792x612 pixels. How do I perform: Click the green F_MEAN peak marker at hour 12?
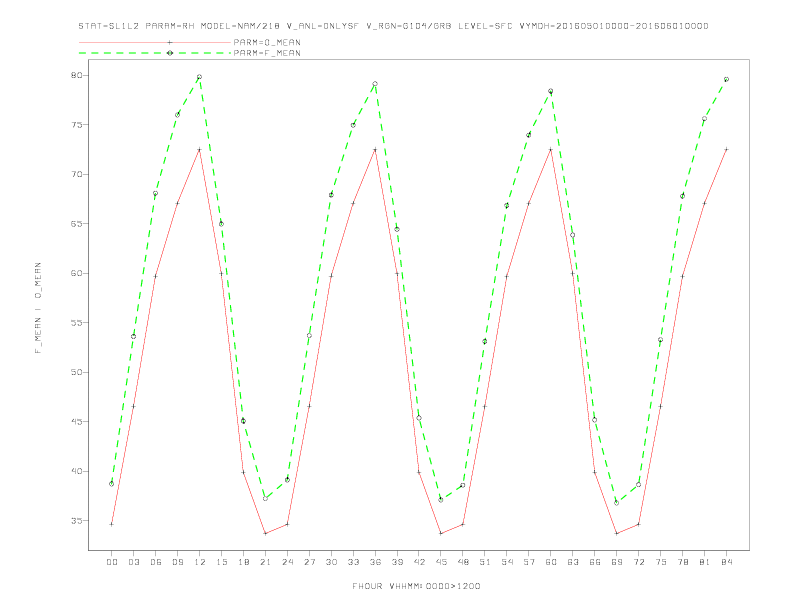[x=200, y=77]
